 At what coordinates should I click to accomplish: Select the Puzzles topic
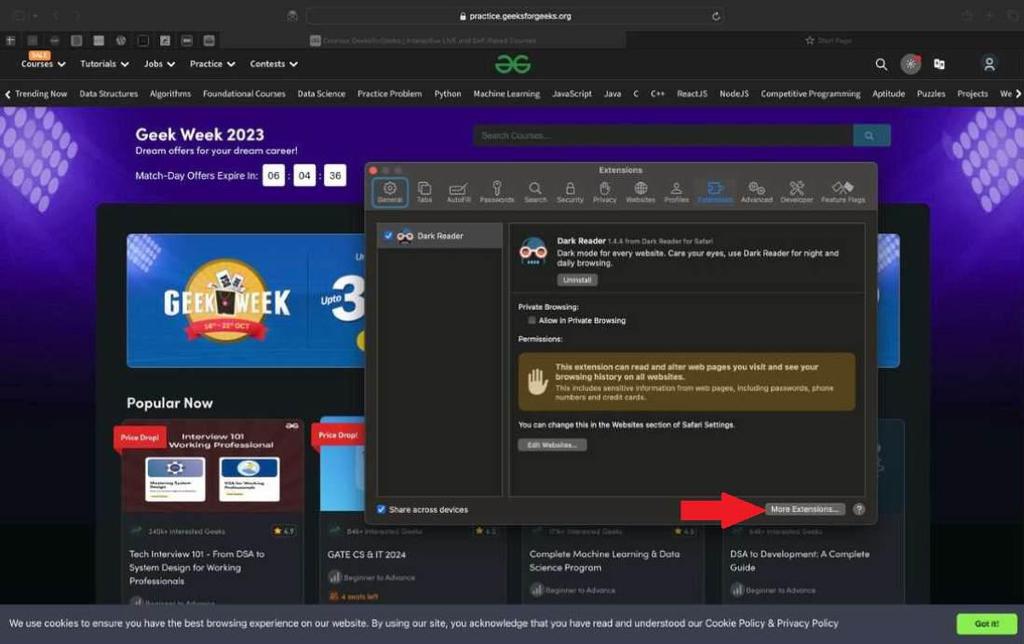pyautogui.click(x=931, y=94)
